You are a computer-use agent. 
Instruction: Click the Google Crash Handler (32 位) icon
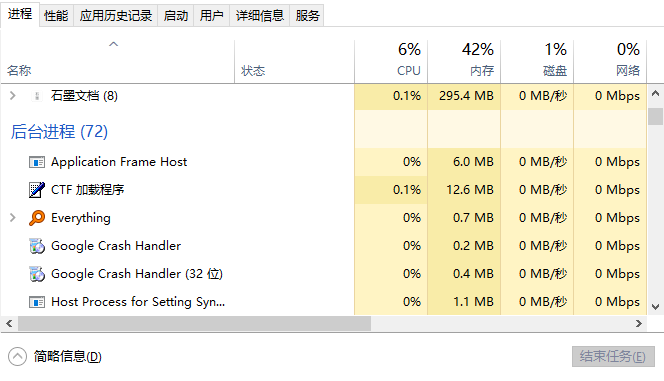click(x=37, y=274)
